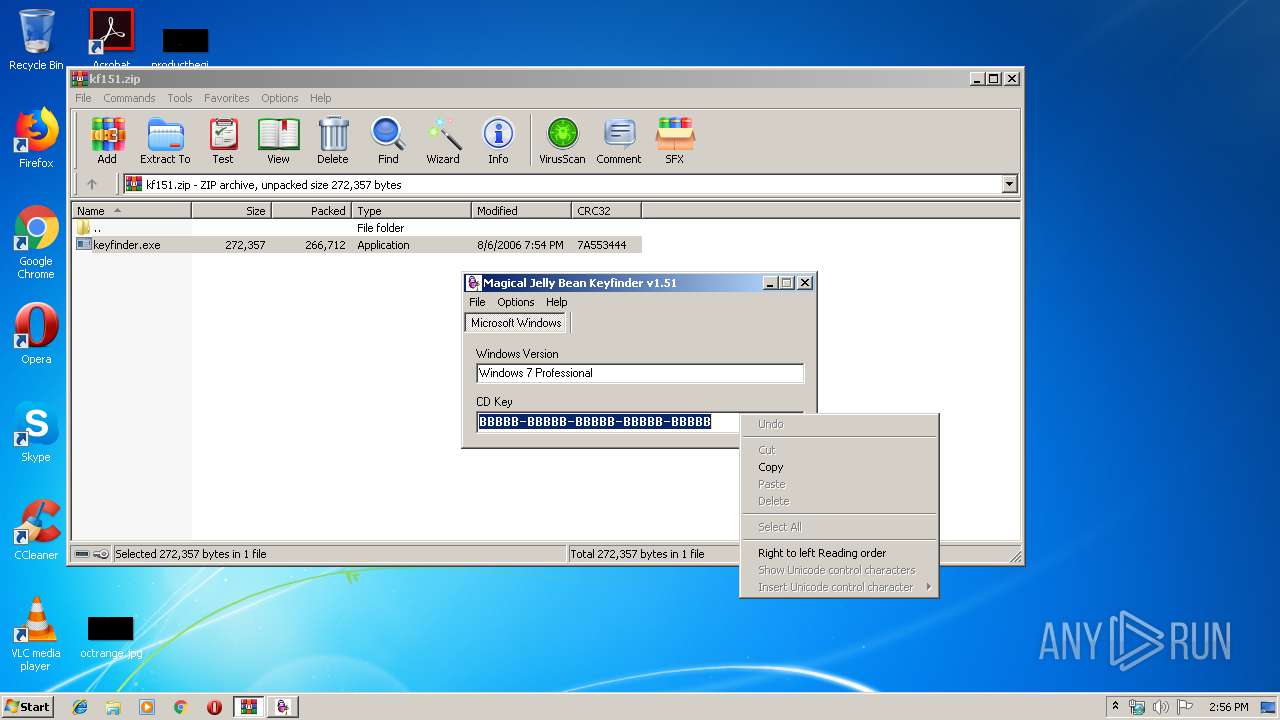Open Windows Explorer taskbar icon
1280x720 pixels.
pos(113,707)
